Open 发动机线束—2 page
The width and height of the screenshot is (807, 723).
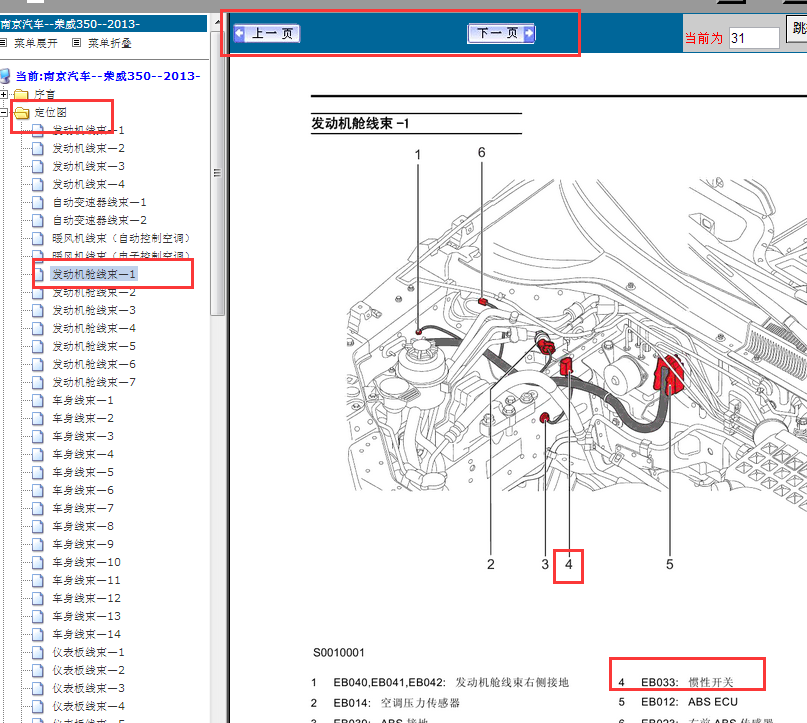pyautogui.click(x=89, y=148)
